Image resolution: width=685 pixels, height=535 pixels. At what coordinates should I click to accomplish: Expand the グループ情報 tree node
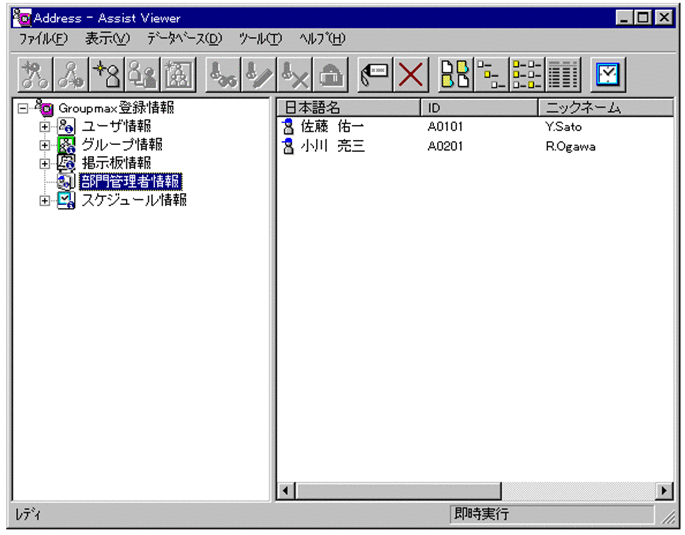[x=45, y=145]
